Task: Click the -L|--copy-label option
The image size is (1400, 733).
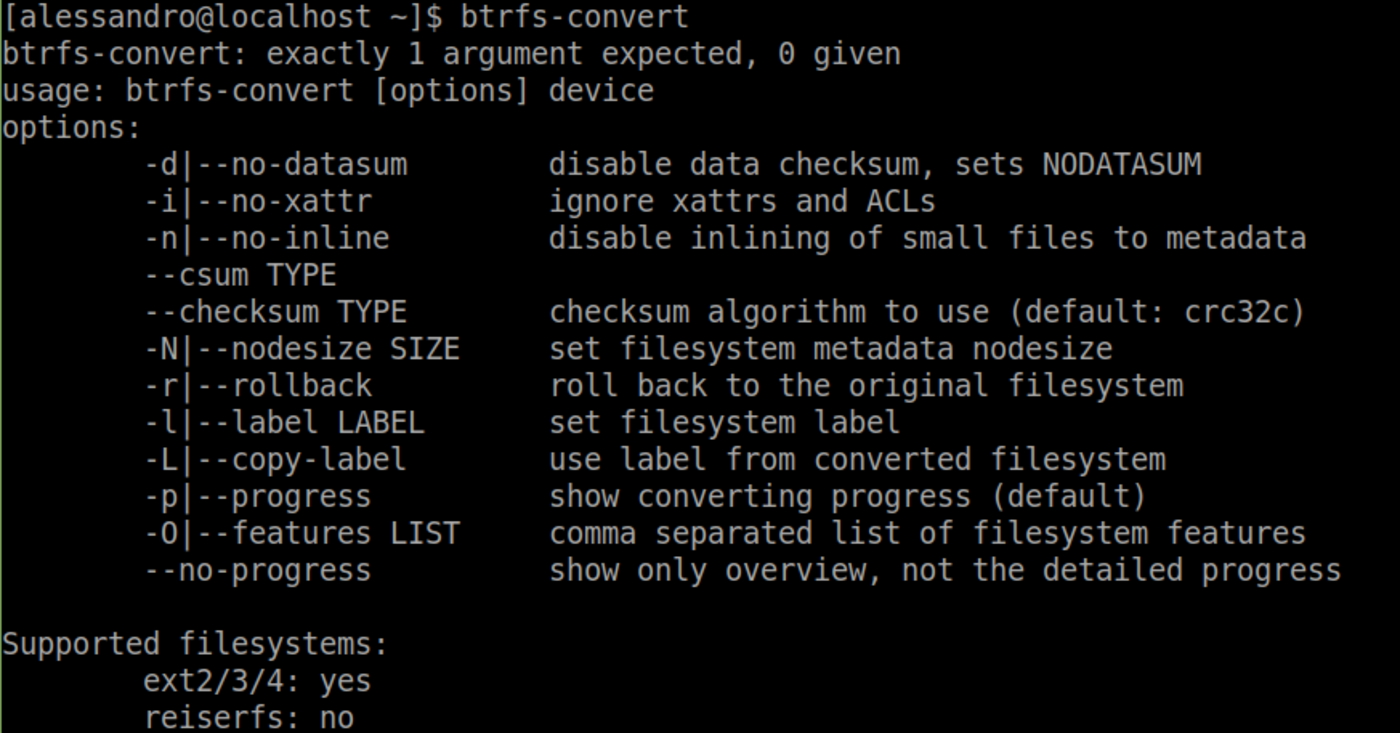Action: coord(276,460)
